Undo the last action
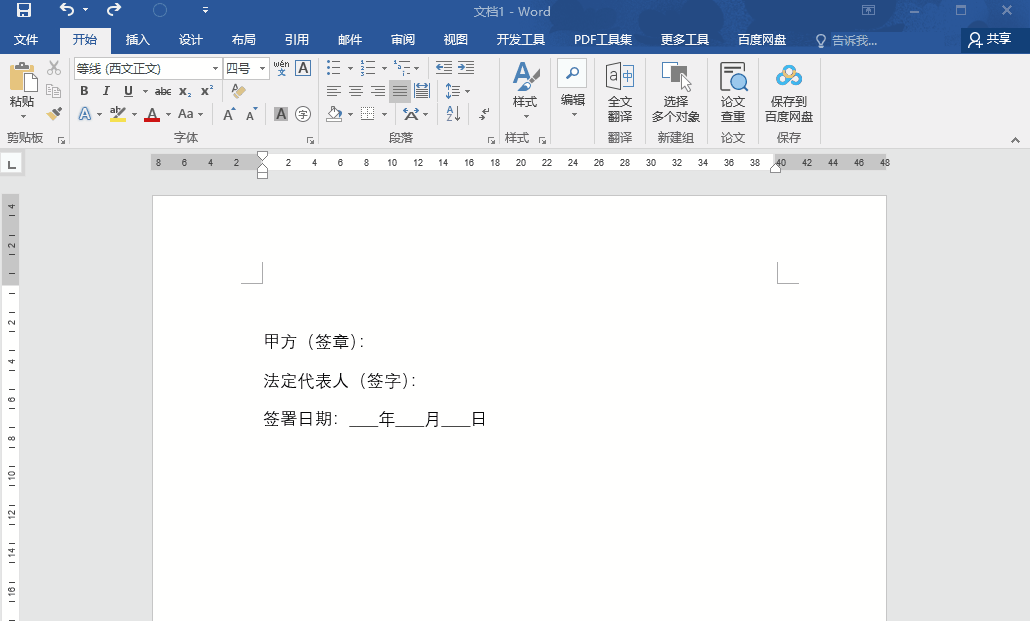The width and height of the screenshot is (1030, 621). click(x=66, y=9)
